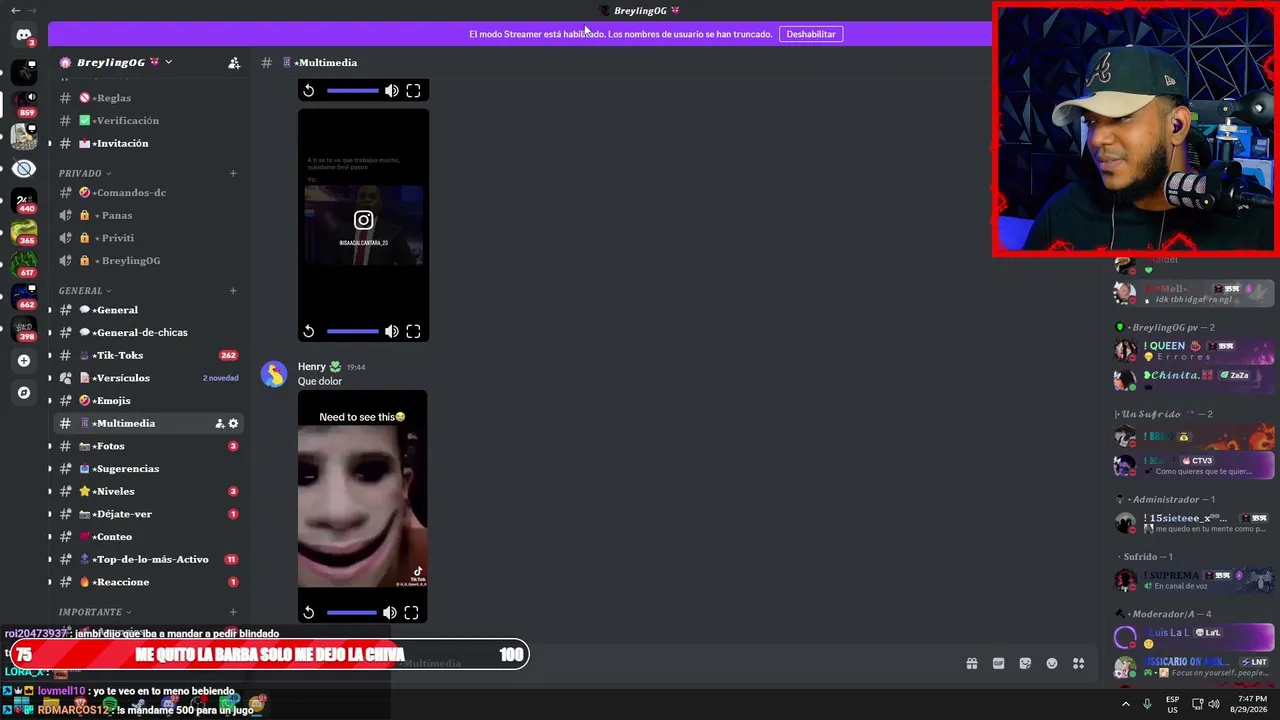Mute the Need to see this video

(x=389, y=612)
